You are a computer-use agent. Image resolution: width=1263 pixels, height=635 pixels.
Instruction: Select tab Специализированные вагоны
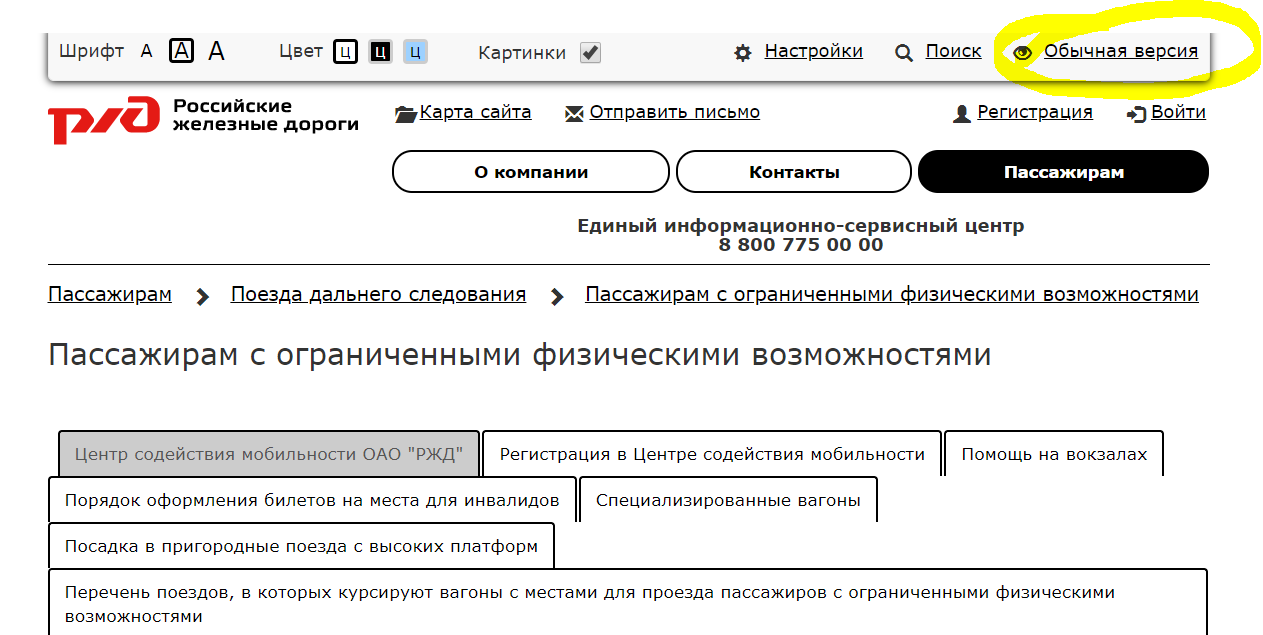(728, 500)
